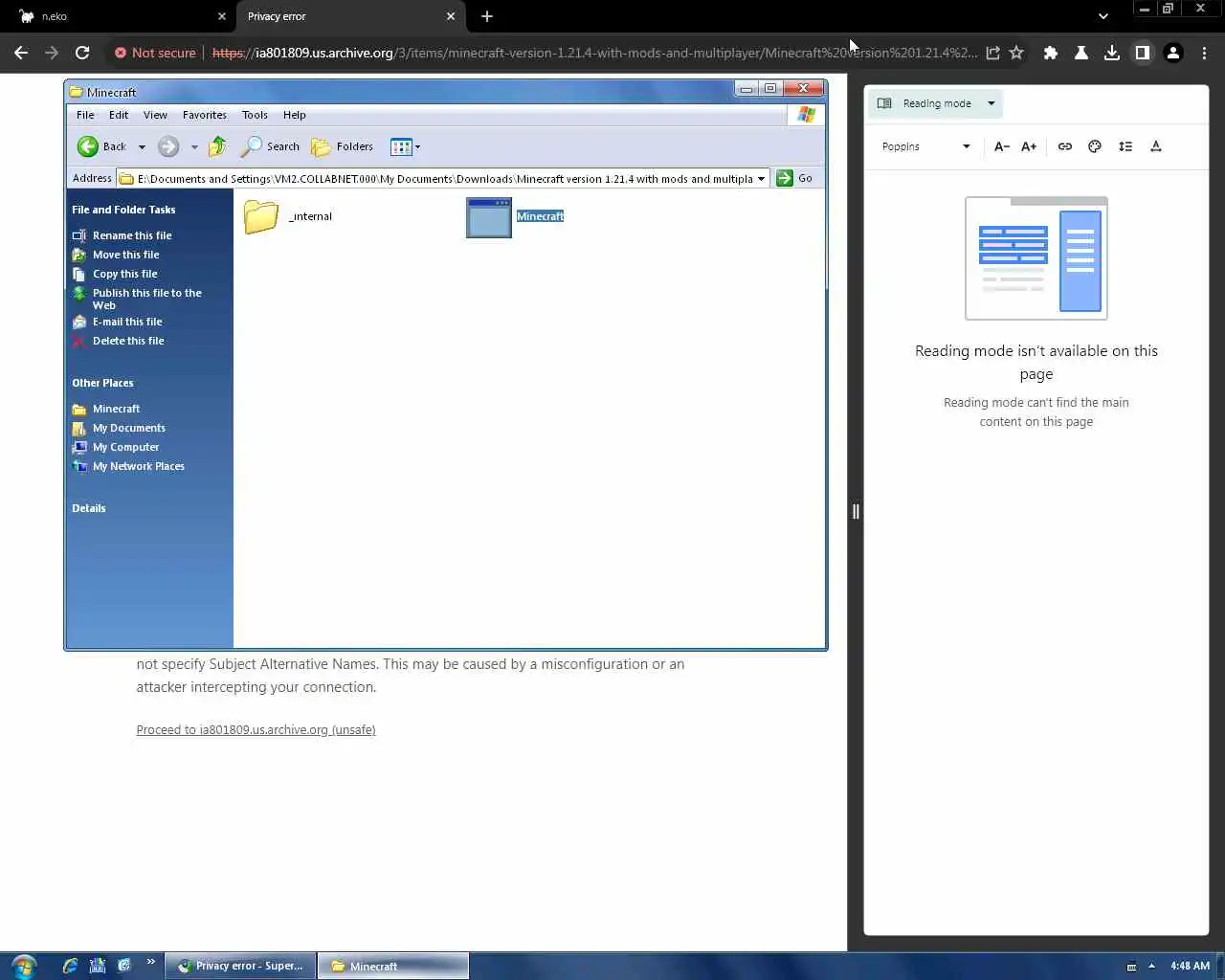Increase font size with A+ button
The height and width of the screenshot is (980, 1225).
[x=1029, y=146]
